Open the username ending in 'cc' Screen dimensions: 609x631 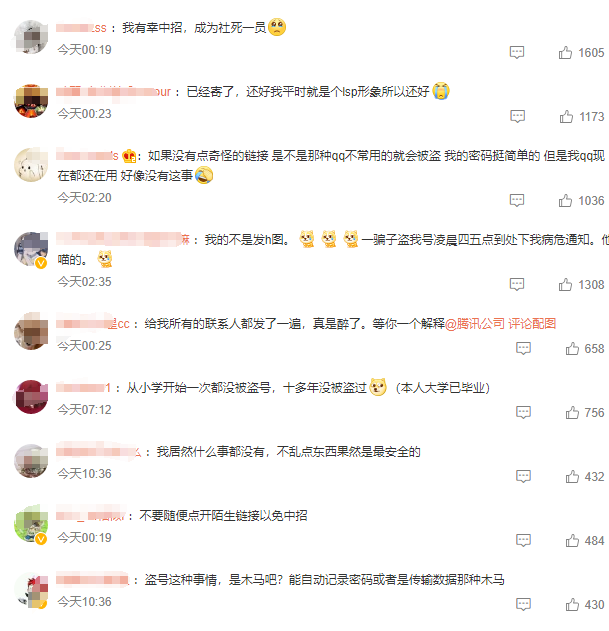click(93, 324)
